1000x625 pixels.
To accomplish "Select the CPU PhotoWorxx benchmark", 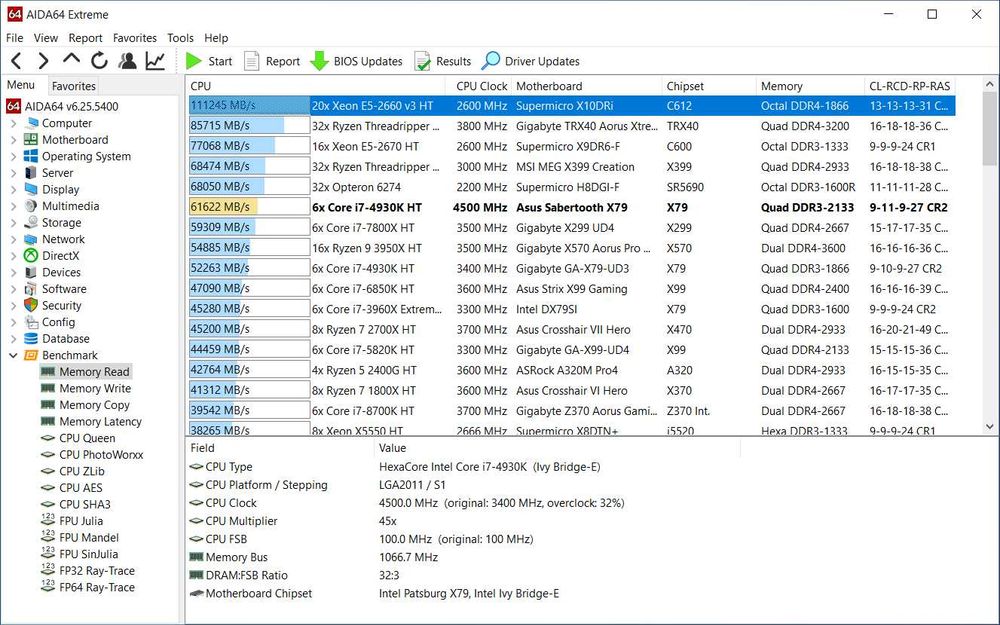I will pos(92,455).
